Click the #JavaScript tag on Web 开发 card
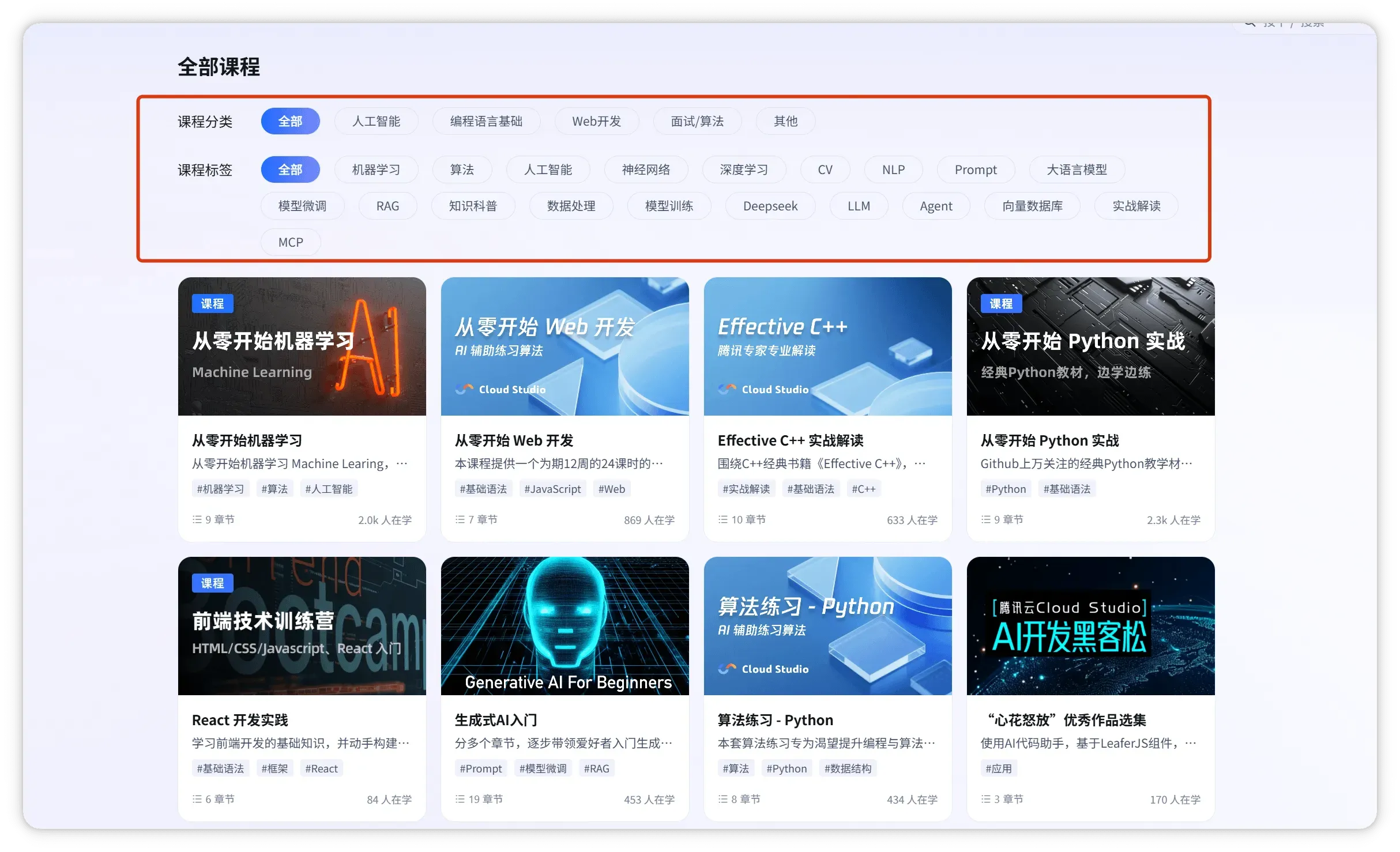Screen dimensions: 1400x852 point(552,489)
